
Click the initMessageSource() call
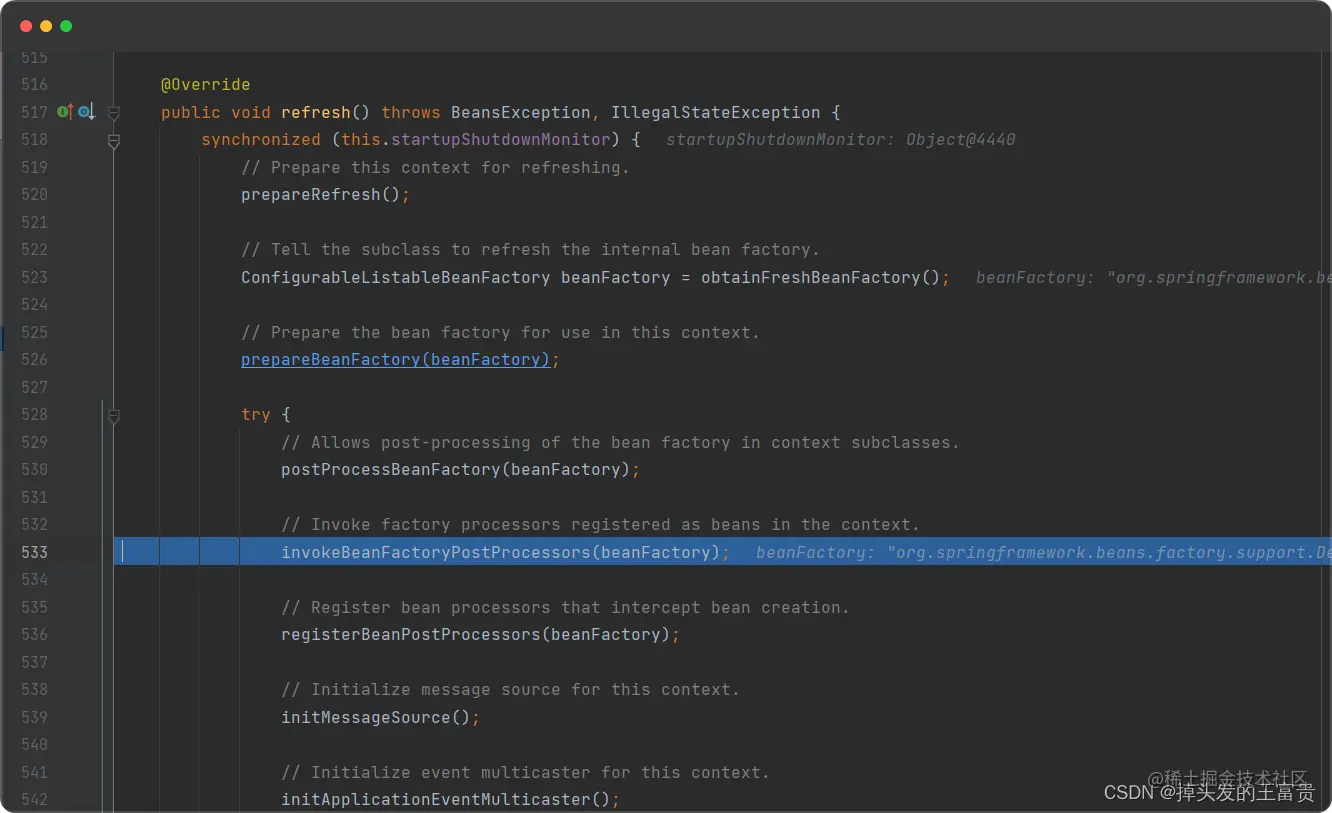(375, 717)
